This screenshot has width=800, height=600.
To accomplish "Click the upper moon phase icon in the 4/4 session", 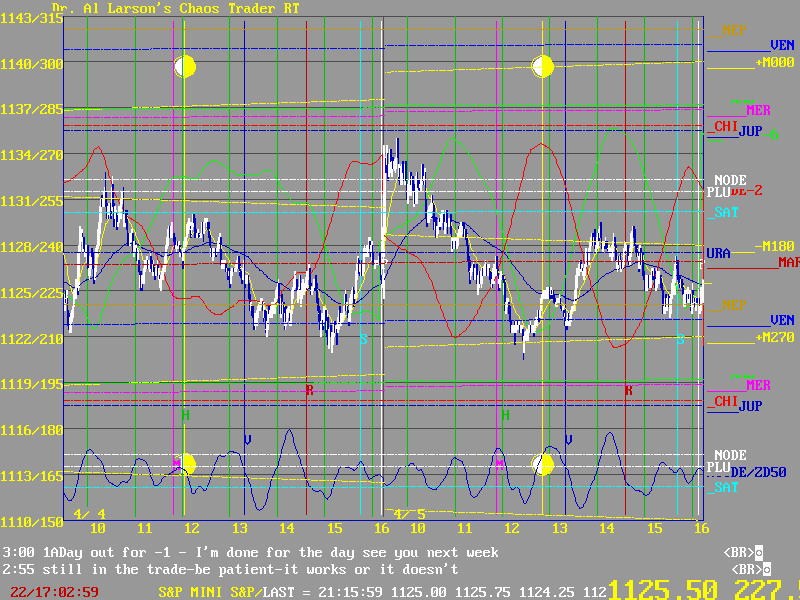I will 184,67.
